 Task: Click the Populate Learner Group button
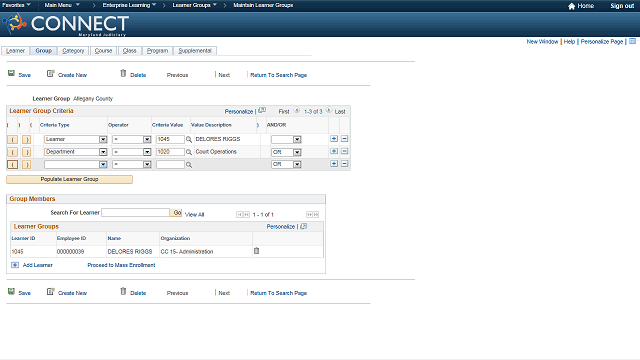[69, 179]
